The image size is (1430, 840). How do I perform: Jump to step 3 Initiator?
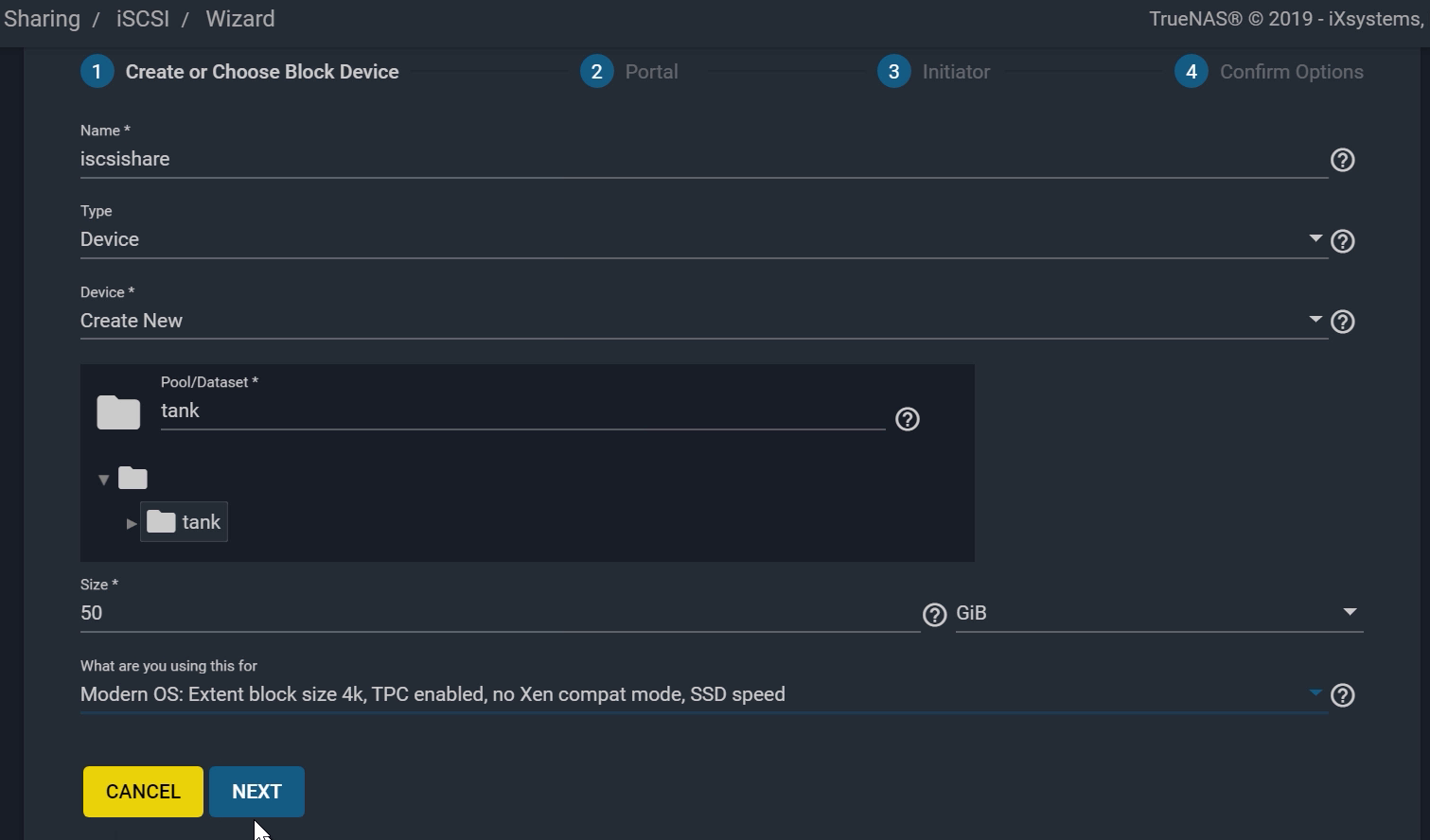(x=934, y=72)
